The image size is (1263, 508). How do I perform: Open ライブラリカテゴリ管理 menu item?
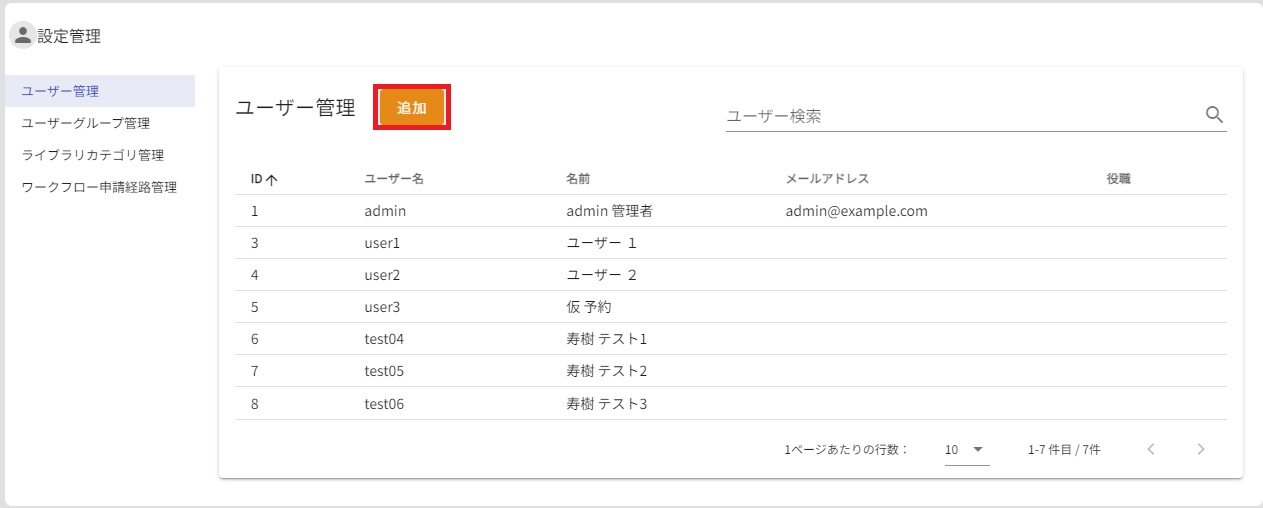pos(92,155)
